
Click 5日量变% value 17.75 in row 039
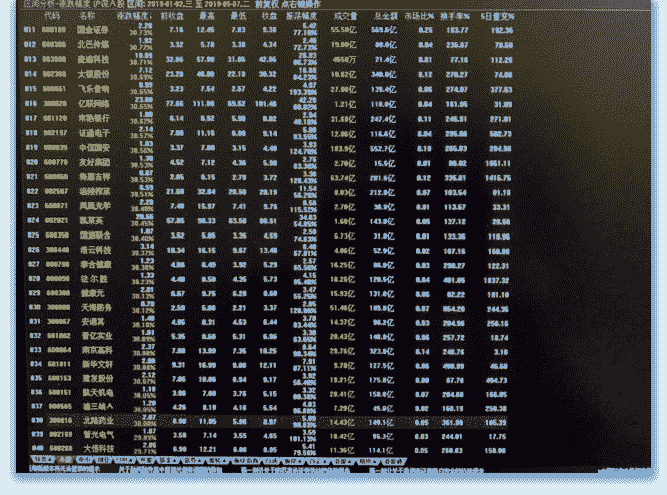(x=497, y=436)
